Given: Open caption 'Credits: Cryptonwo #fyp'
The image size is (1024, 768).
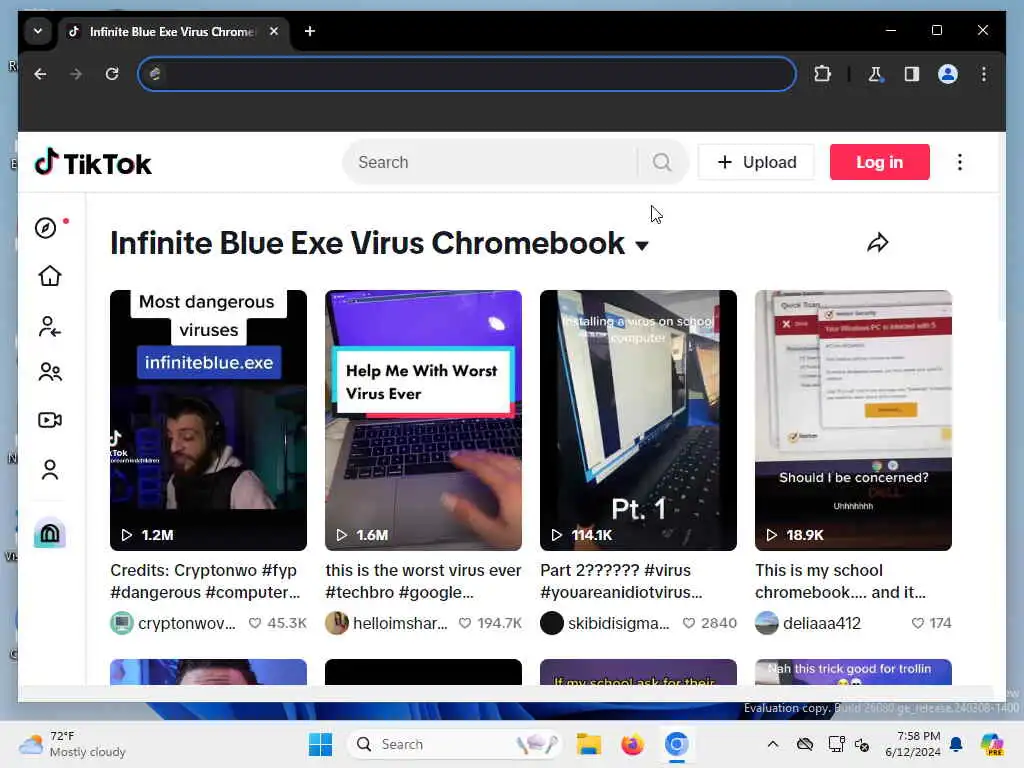Looking at the screenshot, I should coord(206,581).
